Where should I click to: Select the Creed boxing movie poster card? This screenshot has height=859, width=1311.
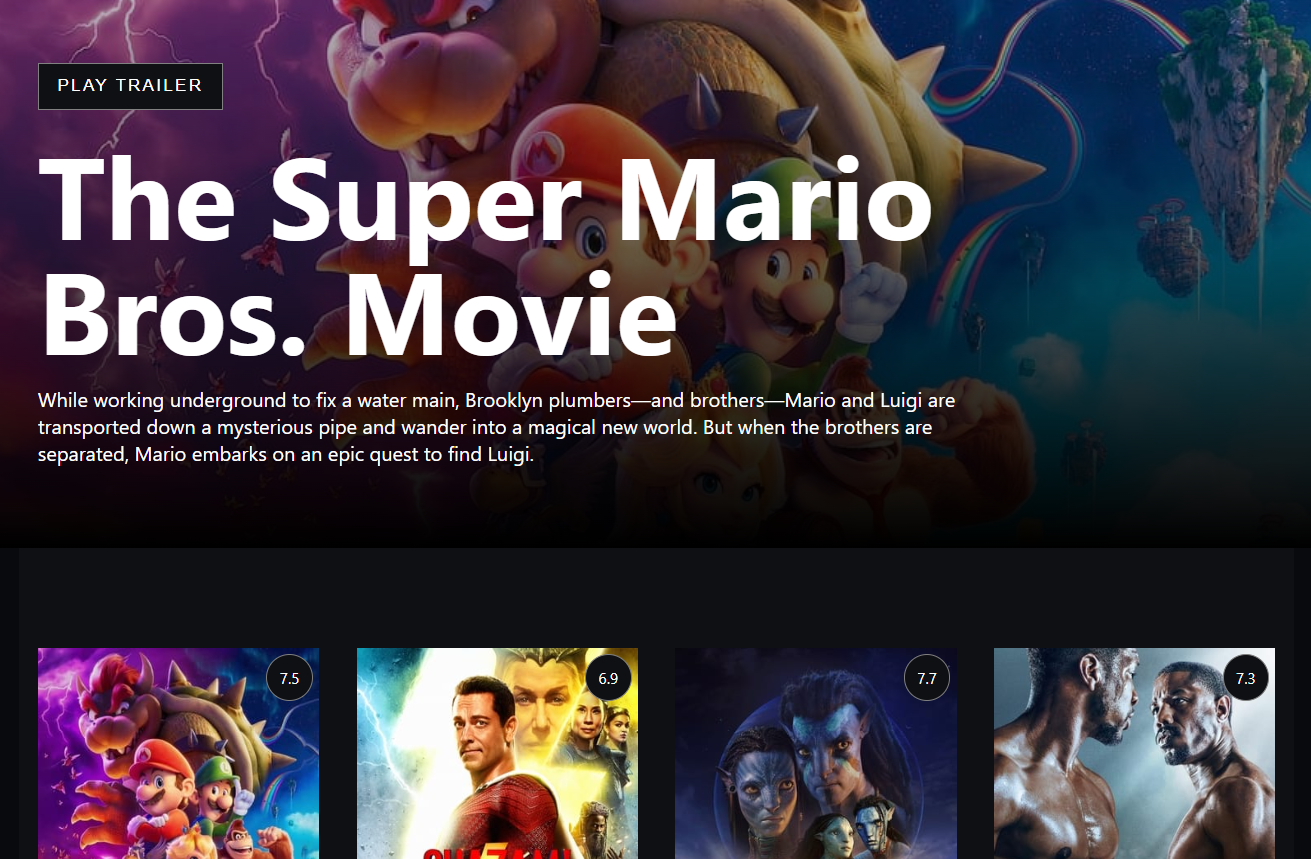(x=1134, y=753)
